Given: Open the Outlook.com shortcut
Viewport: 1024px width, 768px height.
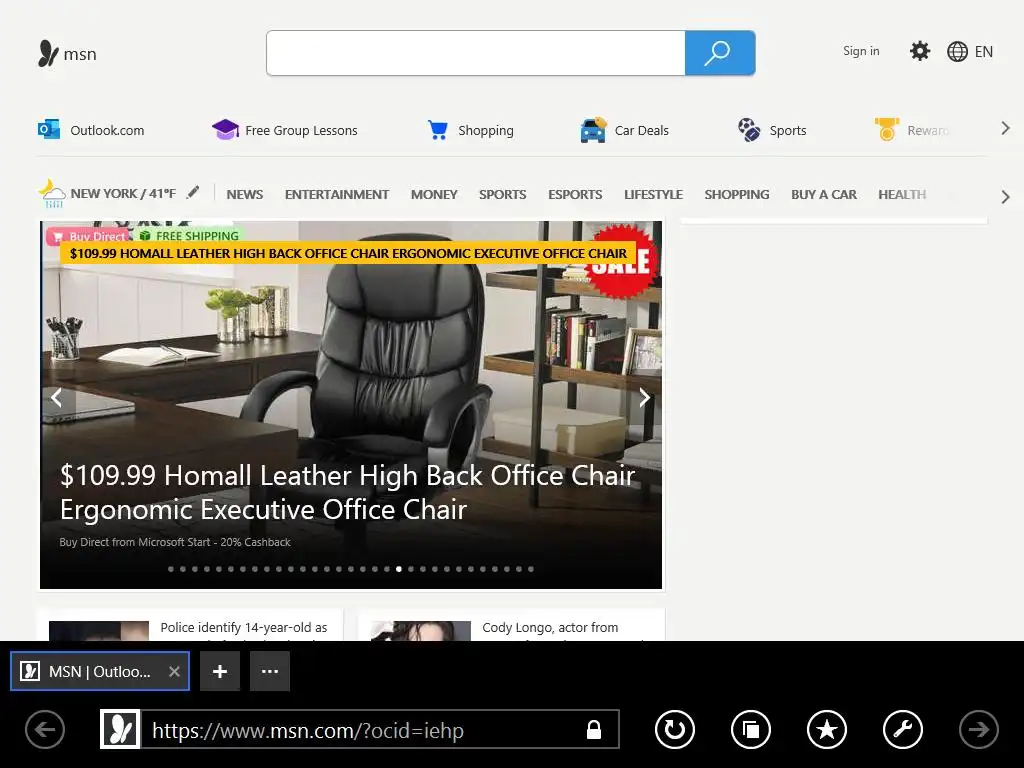Looking at the screenshot, I should coord(91,130).
